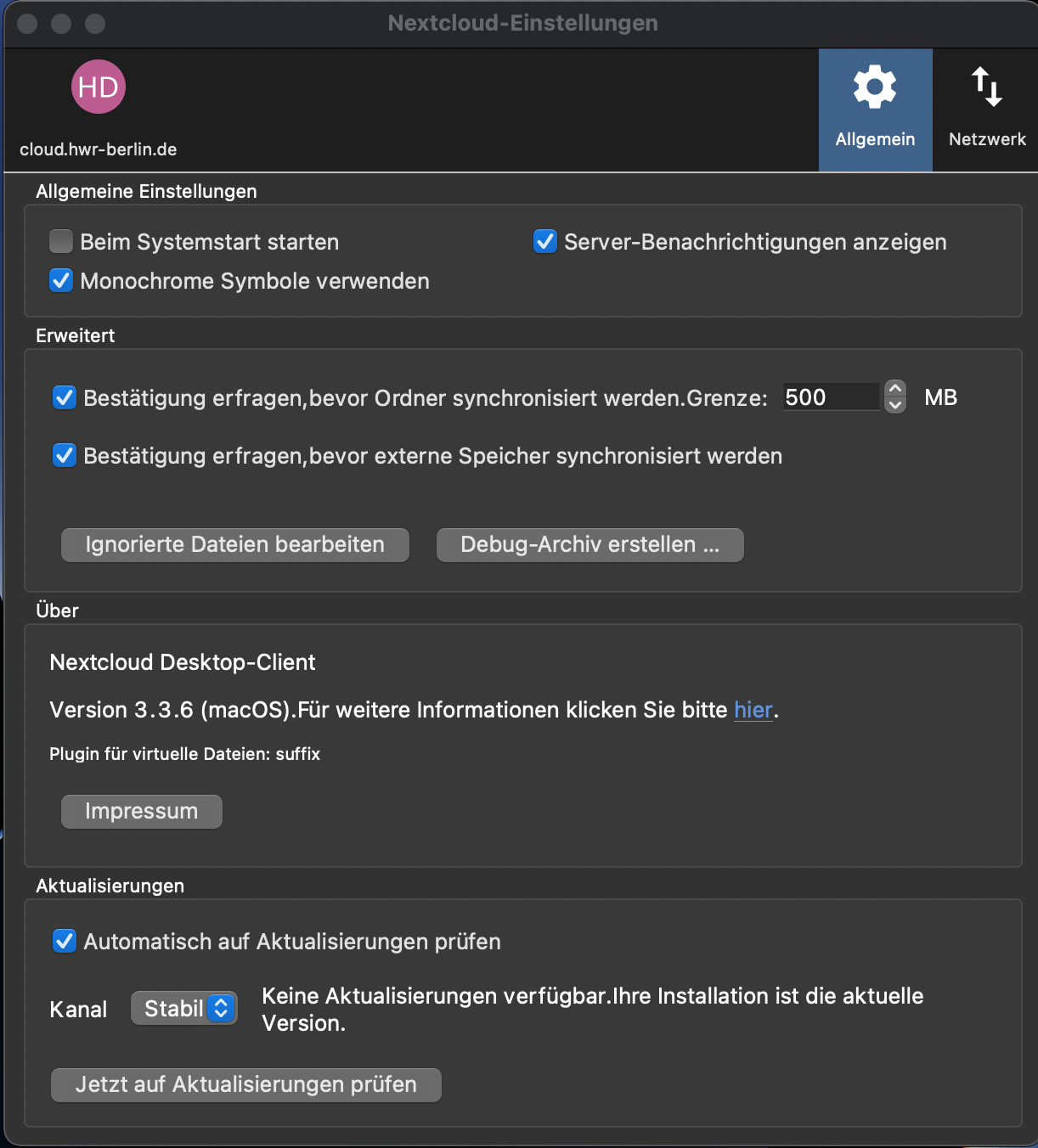This screenshot has width=1038, height=1148.
Task: Increase the MB limit with up arrow
Action: 895,389
